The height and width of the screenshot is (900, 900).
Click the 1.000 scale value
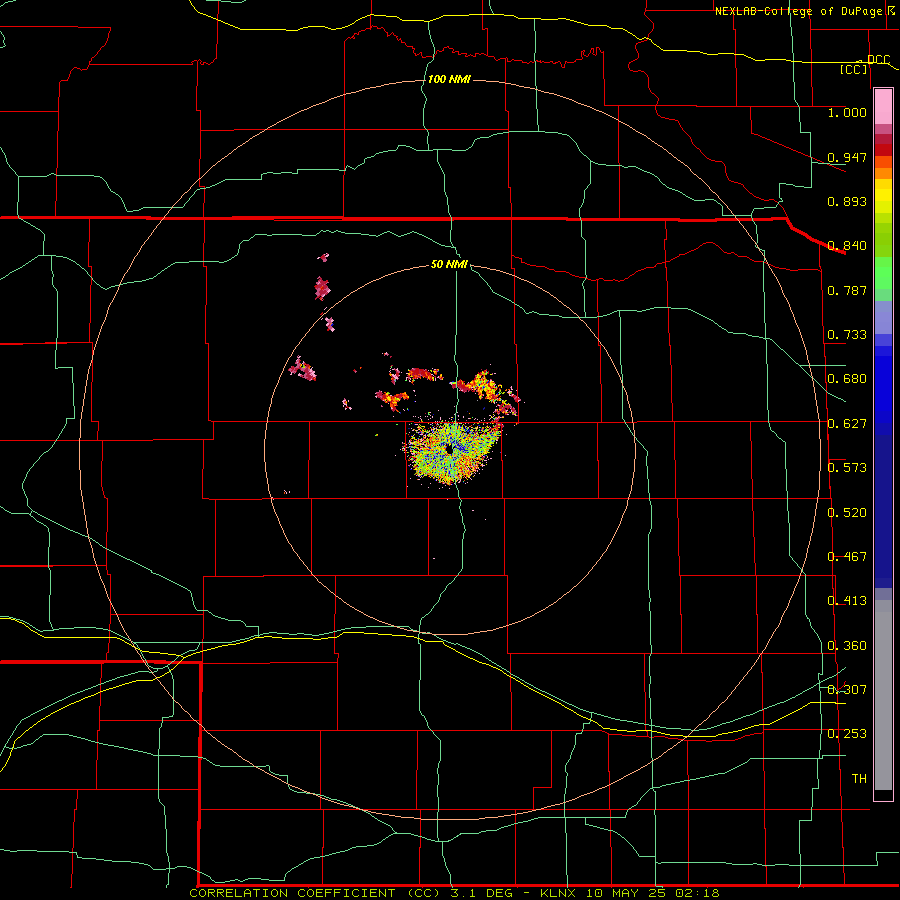point(847,112)
